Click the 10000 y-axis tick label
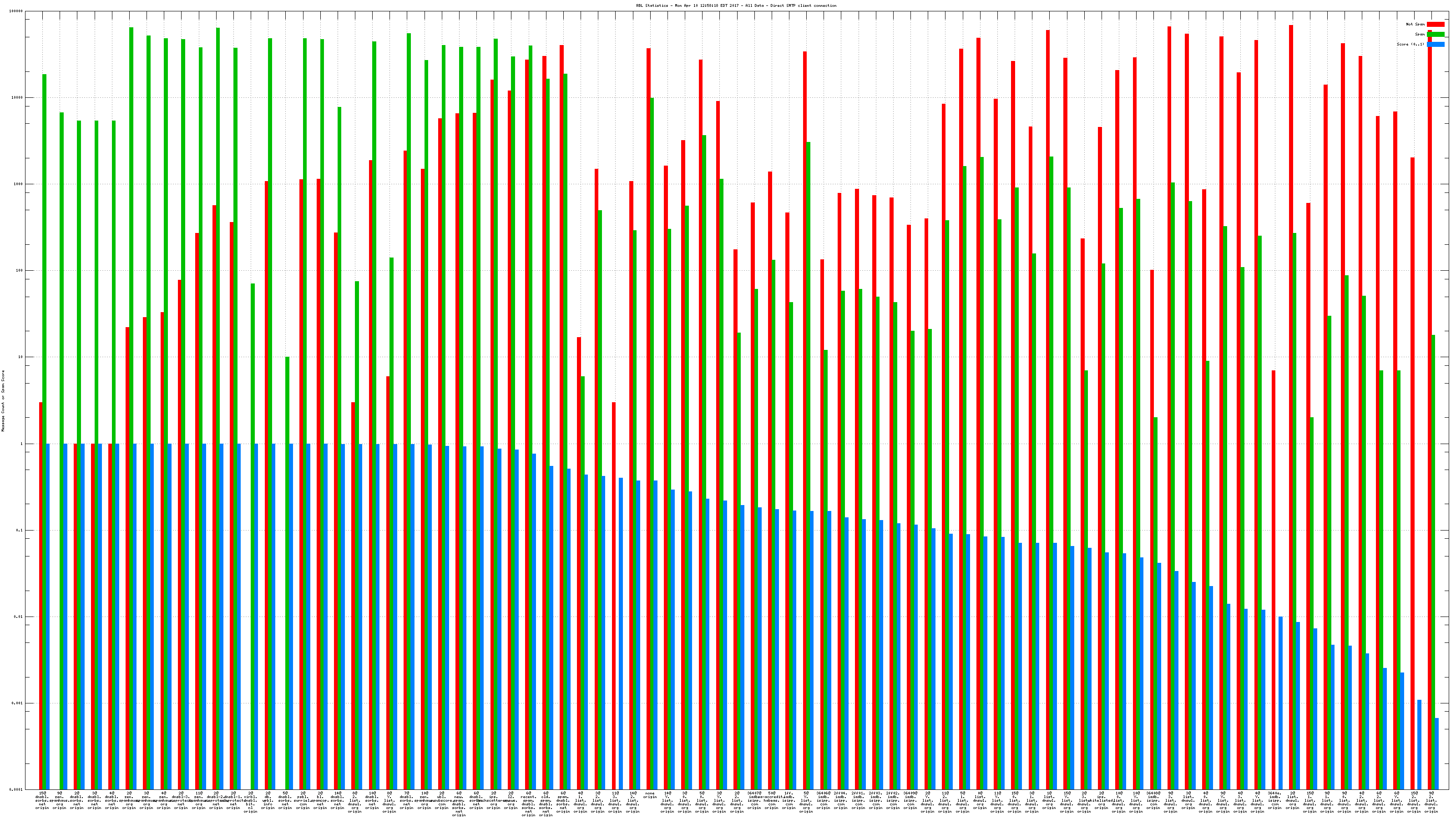This screenshot has width=1456, height=819. 18,98
